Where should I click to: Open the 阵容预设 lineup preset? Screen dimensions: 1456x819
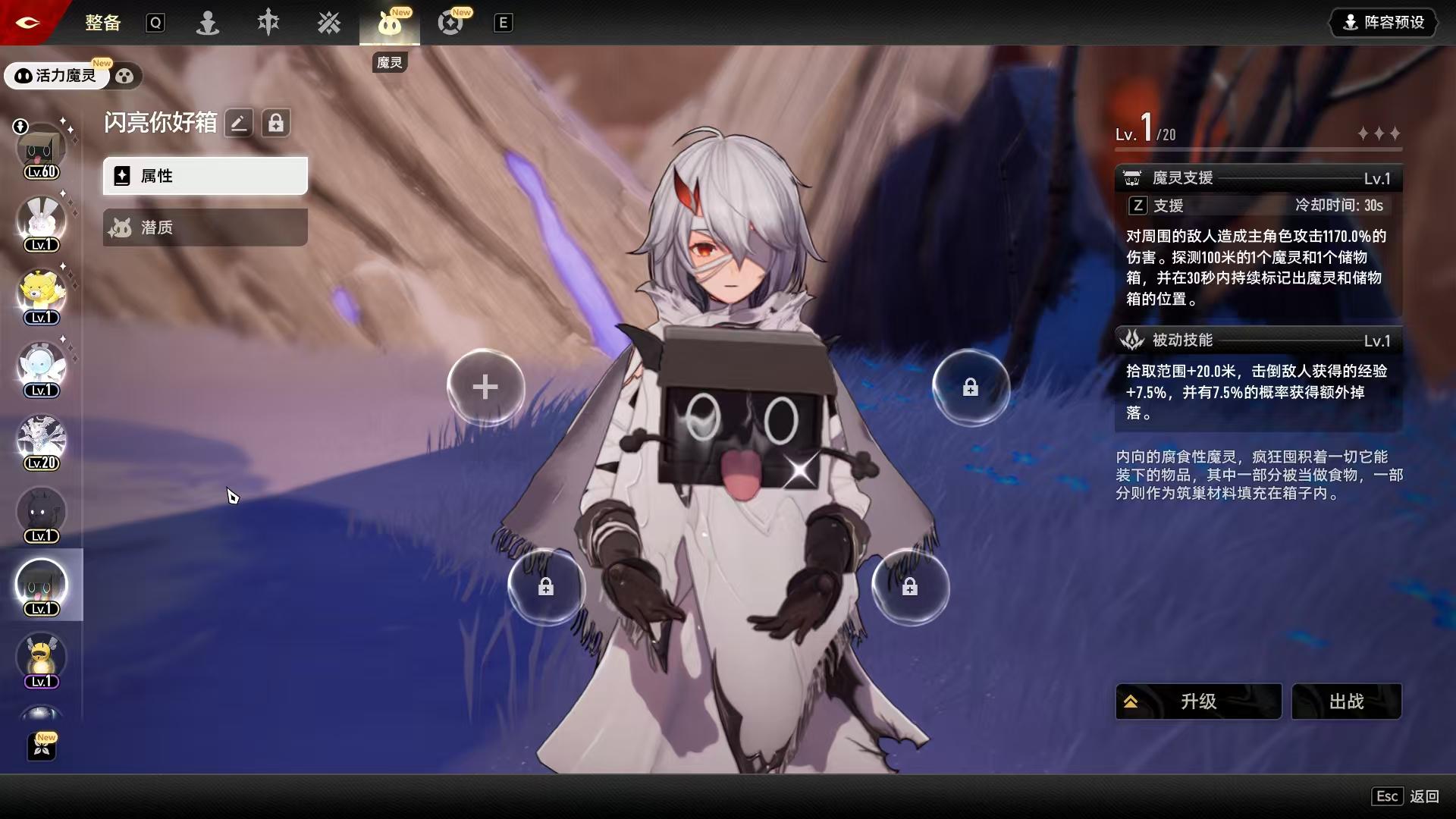click(x=1385, y=23)
